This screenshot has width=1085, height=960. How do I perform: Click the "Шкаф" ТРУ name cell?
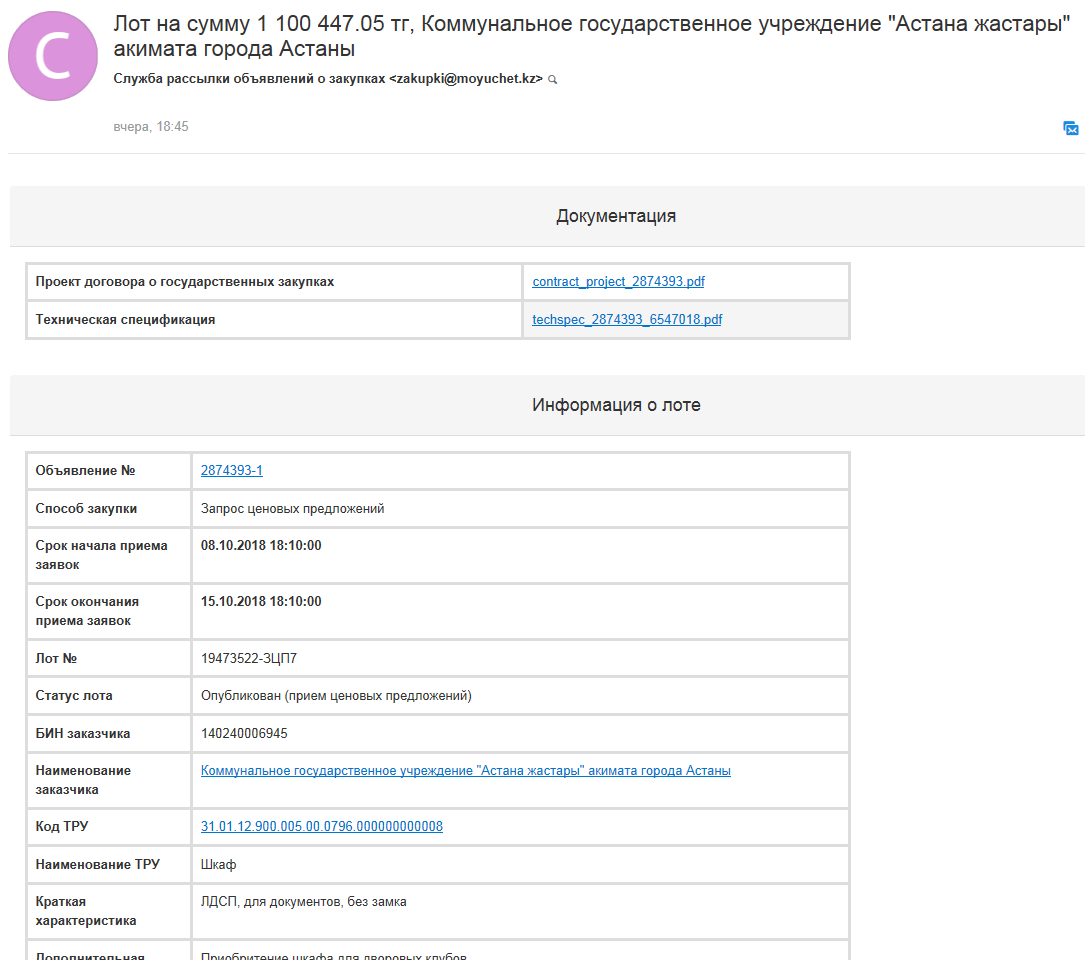click(520, 864)
